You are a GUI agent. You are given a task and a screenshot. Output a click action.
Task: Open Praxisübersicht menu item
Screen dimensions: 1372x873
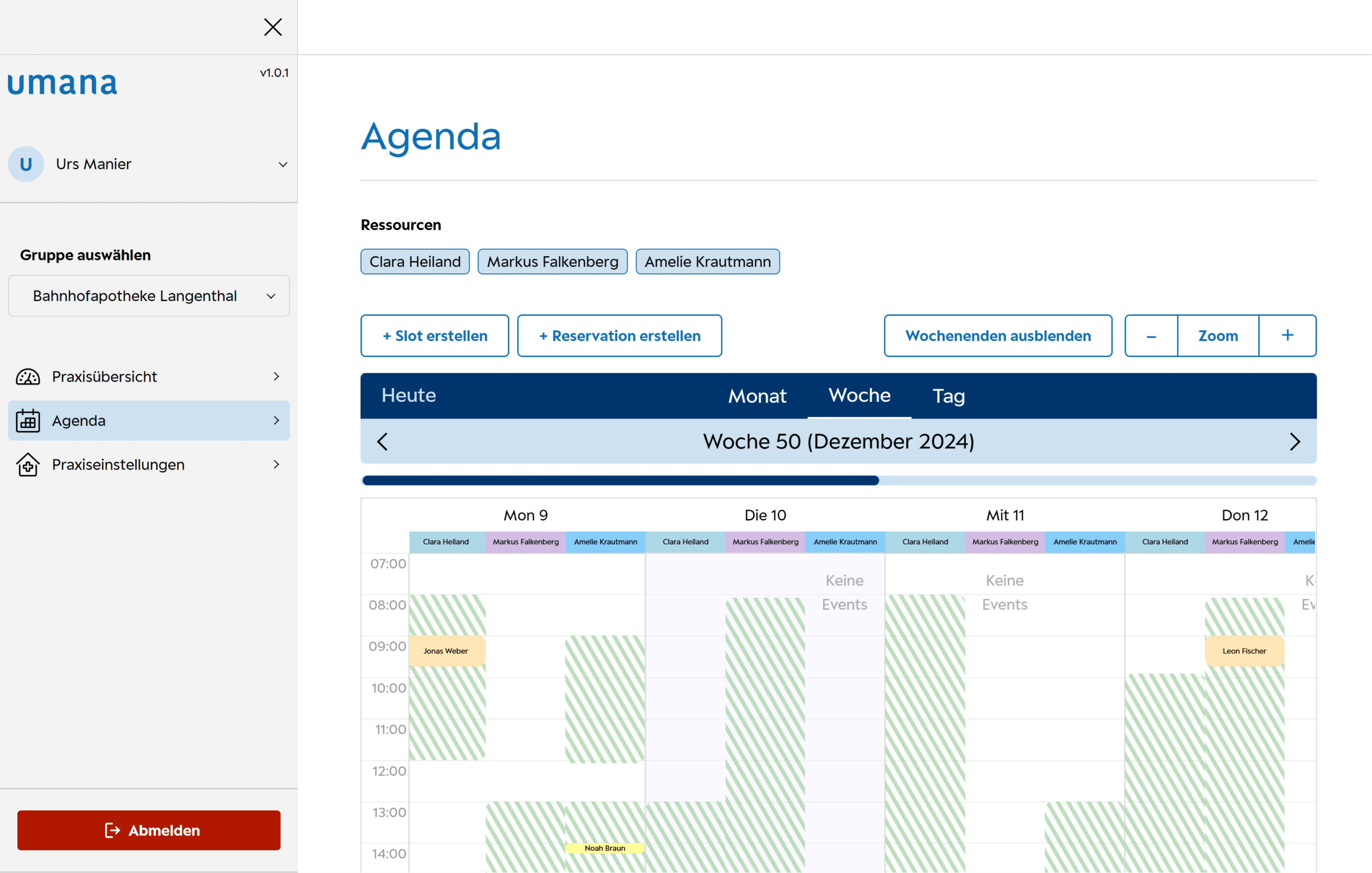(148, 377)
